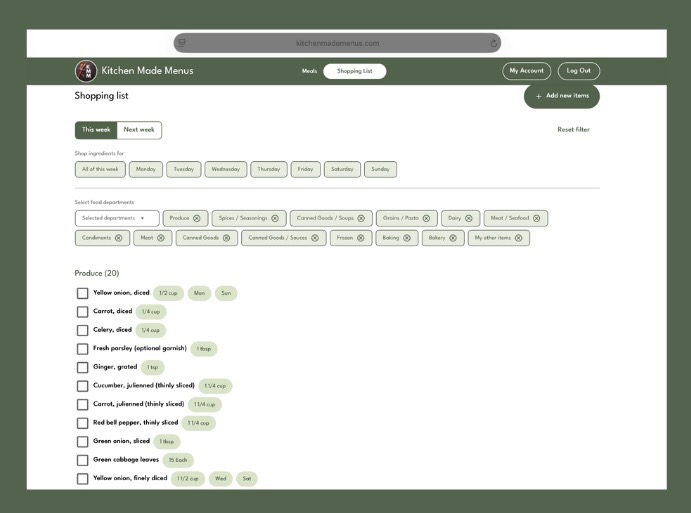Clear the Dairy department filter
The width and height of the screenshot is (691, 513).
(x=469, y=218)
